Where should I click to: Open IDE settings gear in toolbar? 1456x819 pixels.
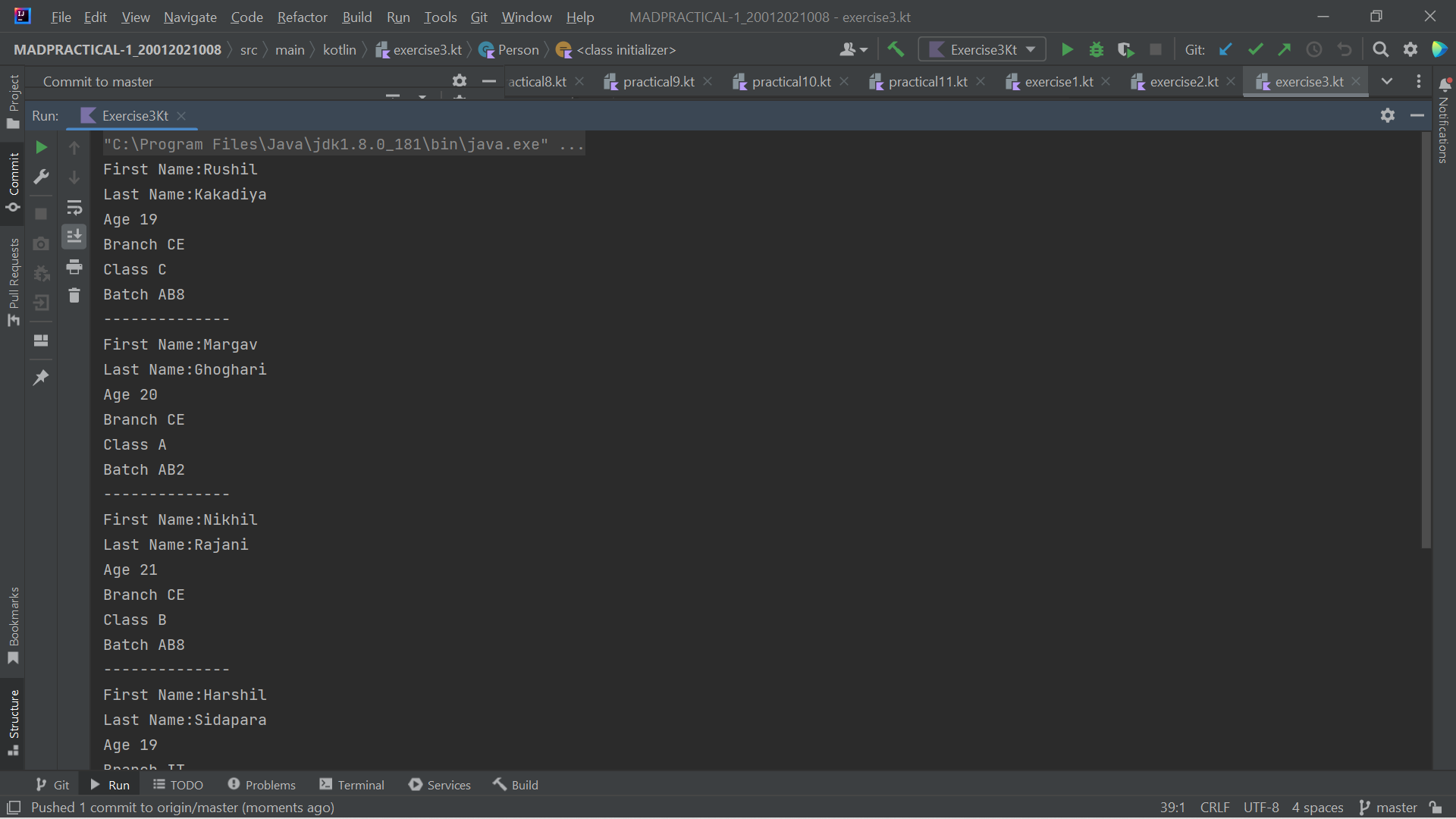tap(1410, 50)
